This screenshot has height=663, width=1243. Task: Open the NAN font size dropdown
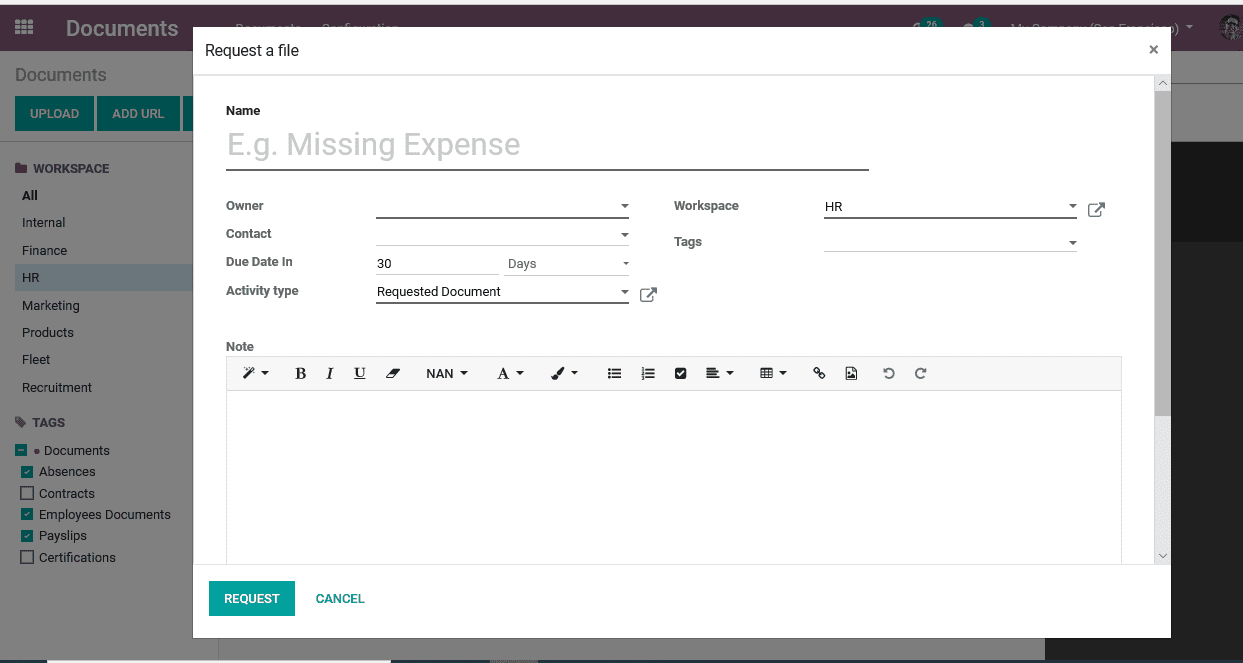[446, 373]
